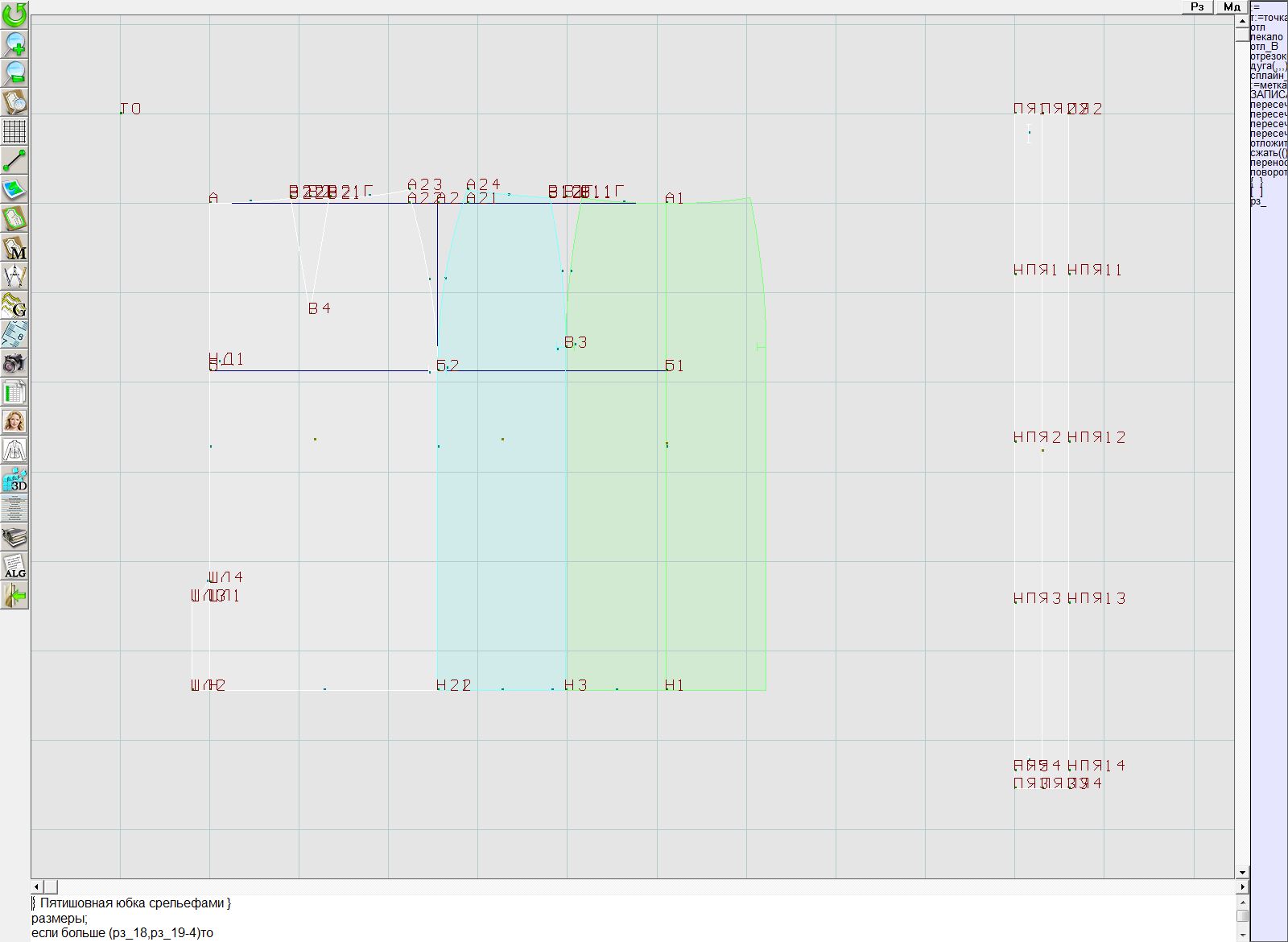Viewport: 1288px width, 942px height.
Task: Click the camera snapshot icon
Action: tap(14, 363)
